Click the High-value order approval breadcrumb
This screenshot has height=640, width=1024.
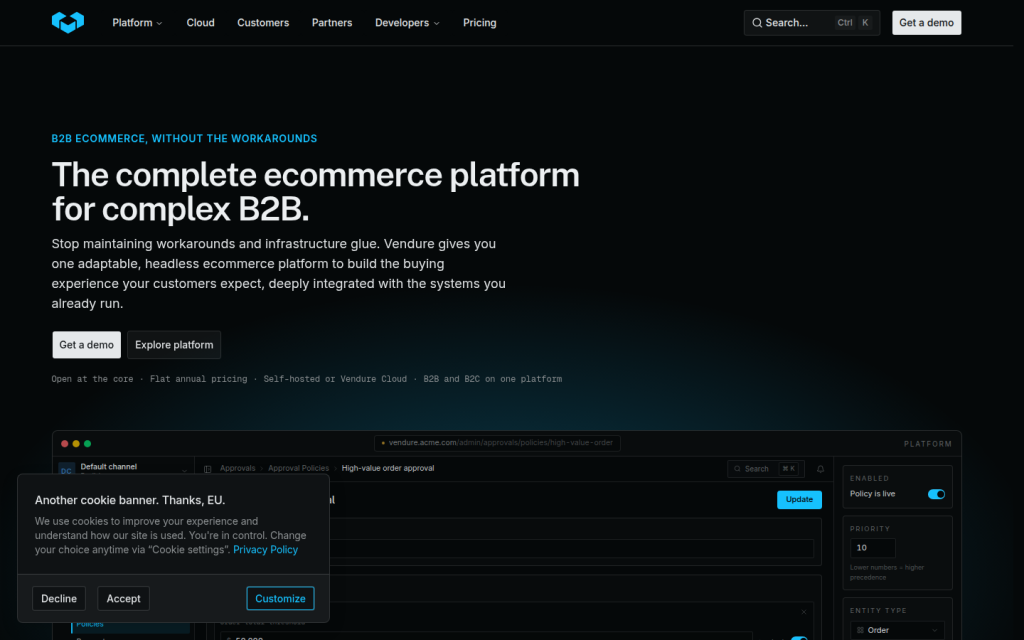pos(388,468)
